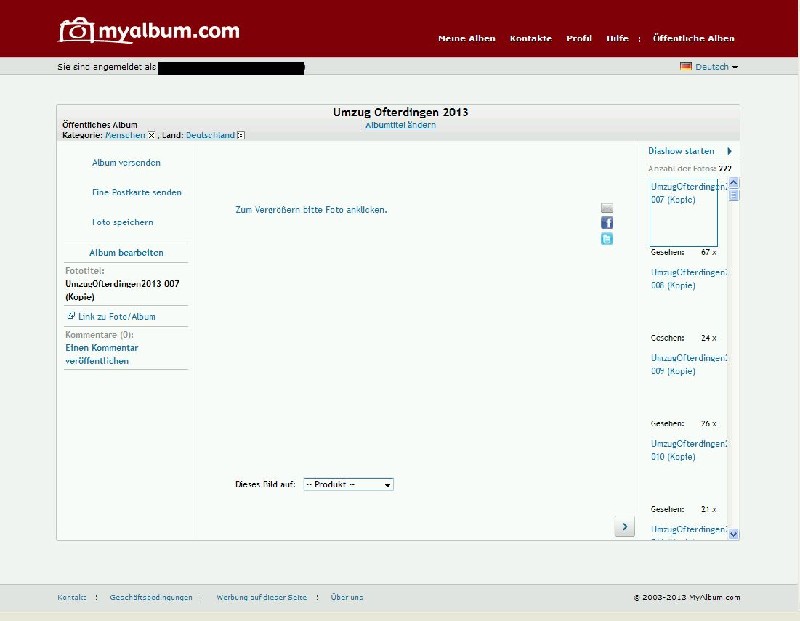Open the Produkt dropdown list
The image size is (800, 621).
[x=348, y=484]
